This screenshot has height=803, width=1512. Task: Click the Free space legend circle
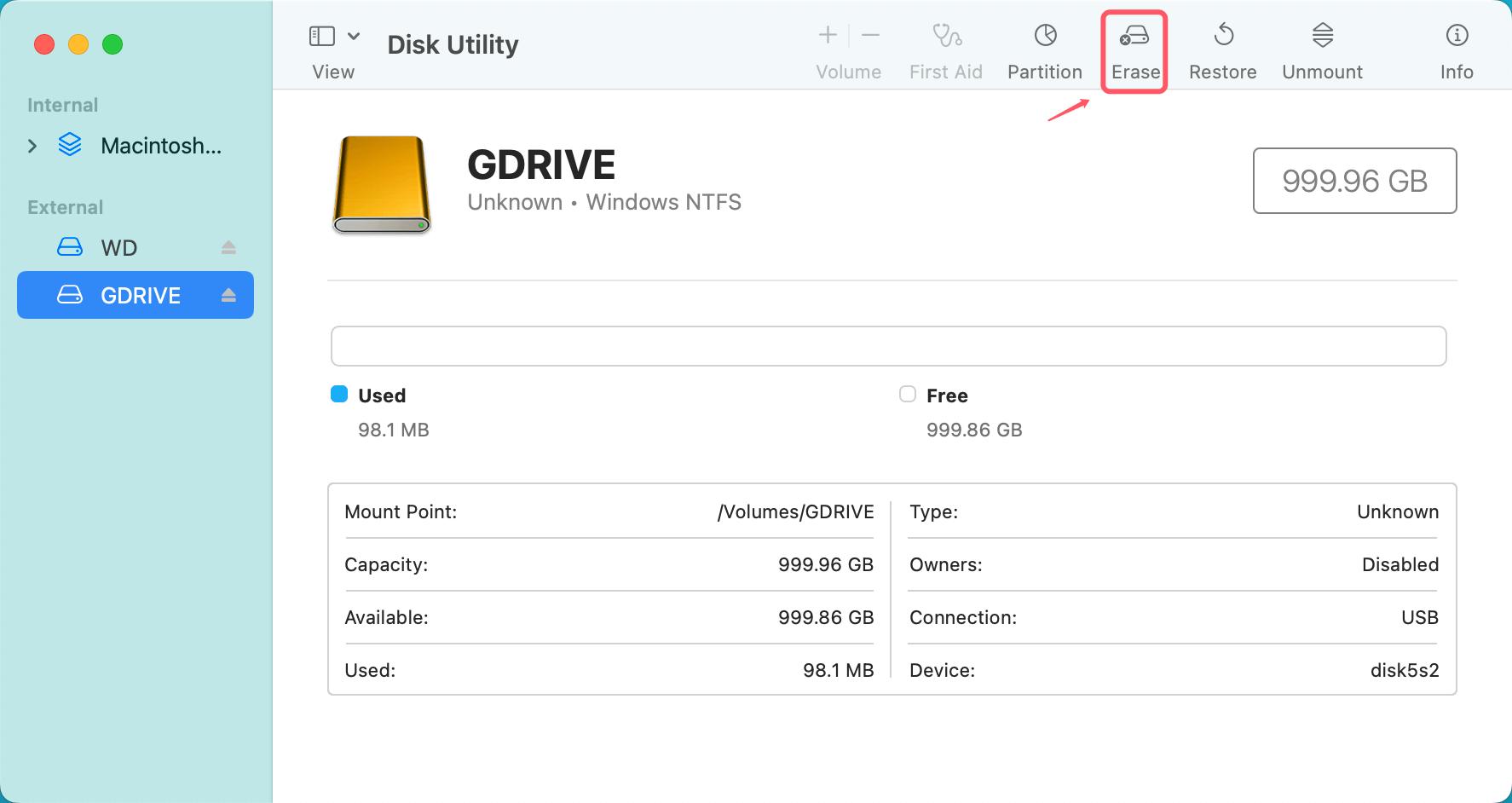click(x=907, y=394)
